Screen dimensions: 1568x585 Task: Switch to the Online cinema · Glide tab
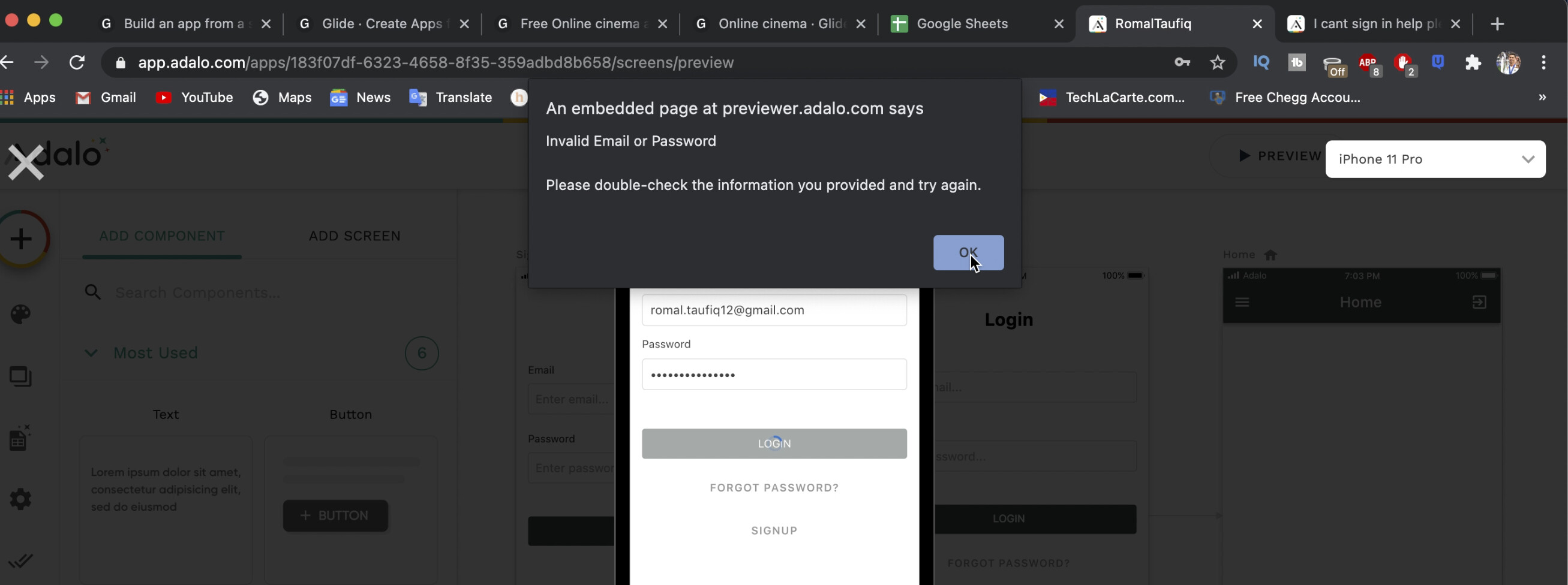tap(780, 24)
